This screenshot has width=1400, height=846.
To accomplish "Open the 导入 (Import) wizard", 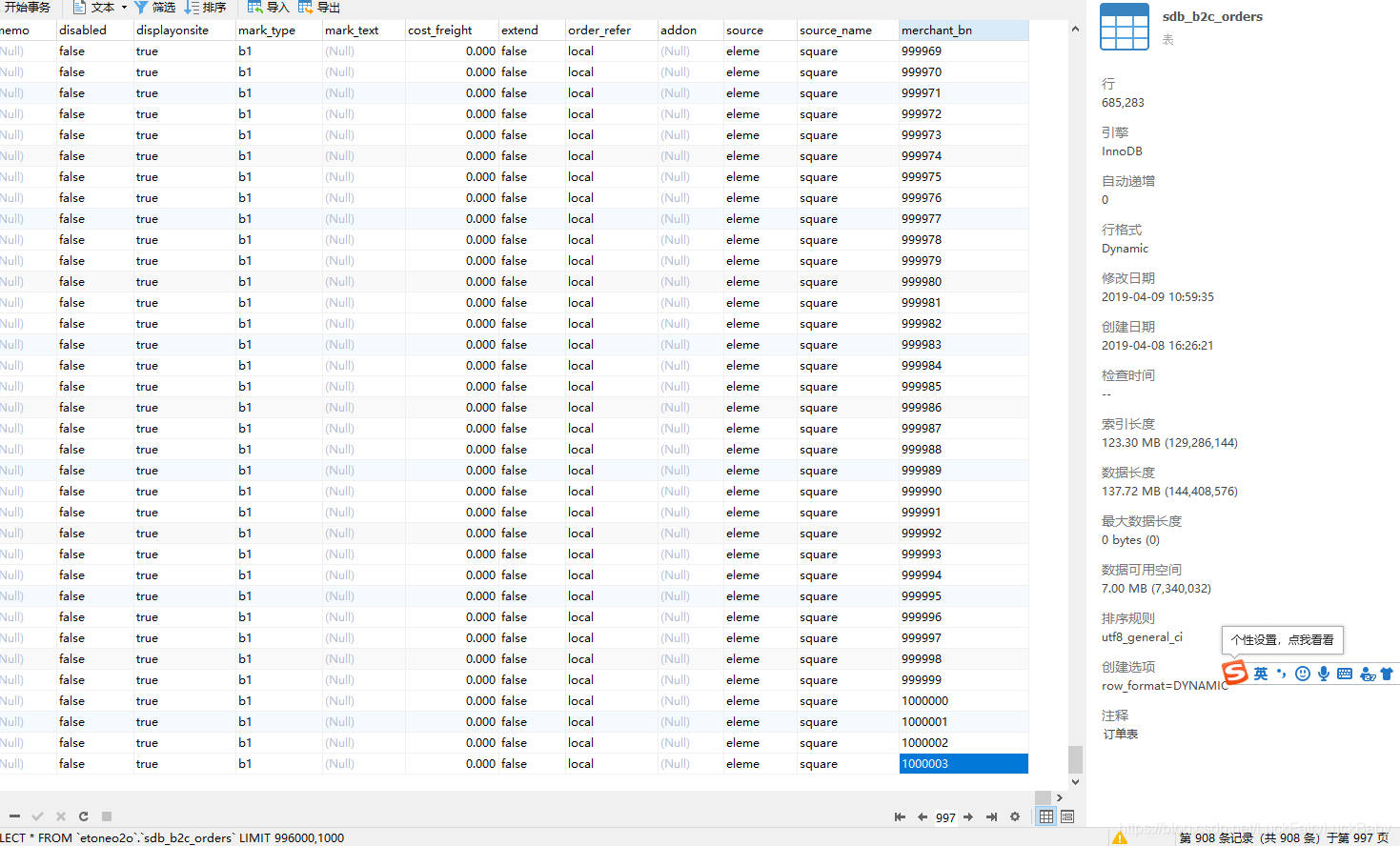I will point(268,8).
